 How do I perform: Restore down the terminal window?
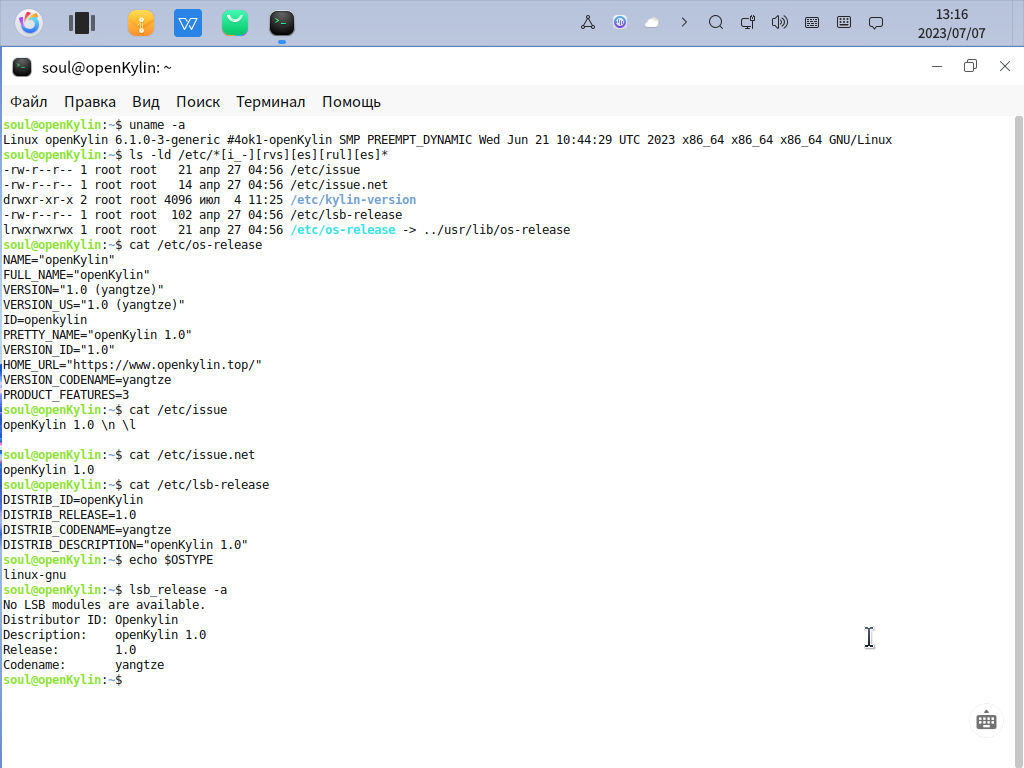[x=970, y=66]
